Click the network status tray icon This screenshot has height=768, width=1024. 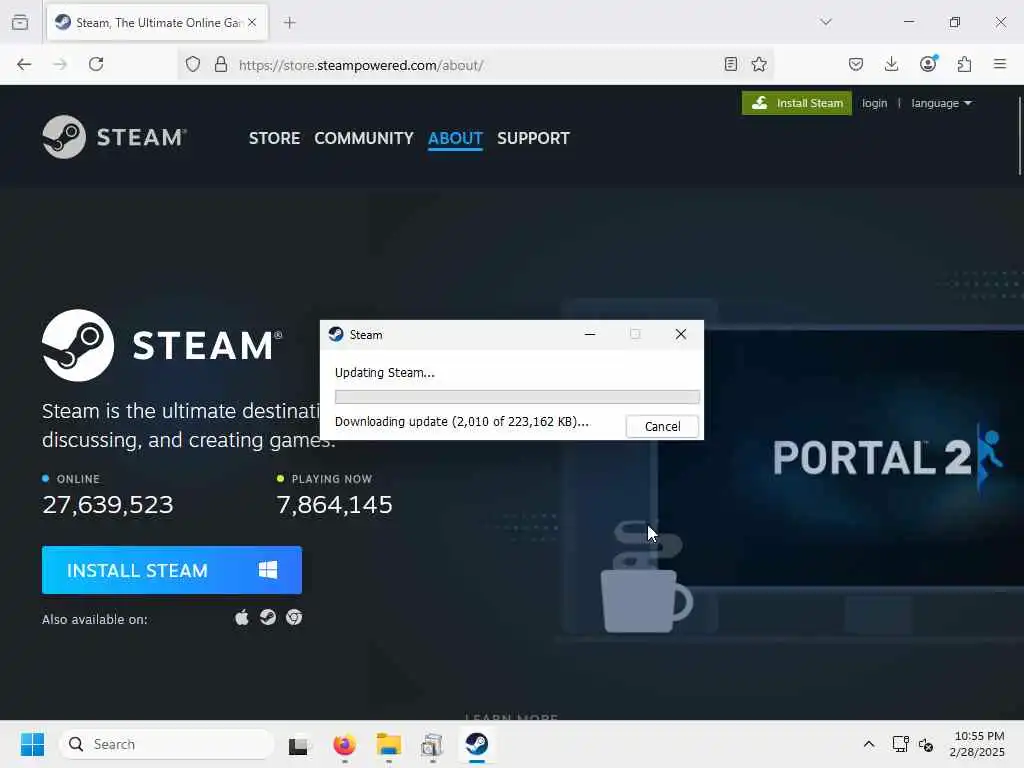(x=901, y=744)
